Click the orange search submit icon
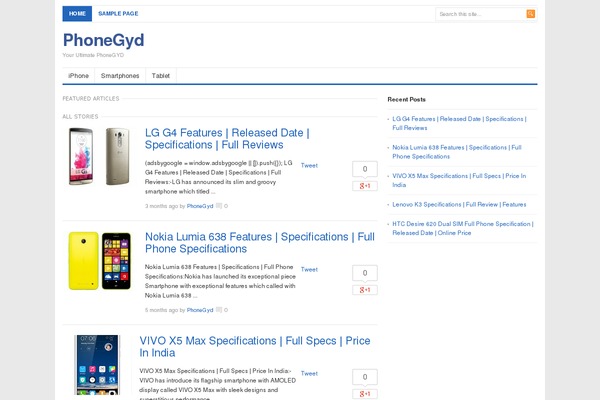 coord(530,14)
